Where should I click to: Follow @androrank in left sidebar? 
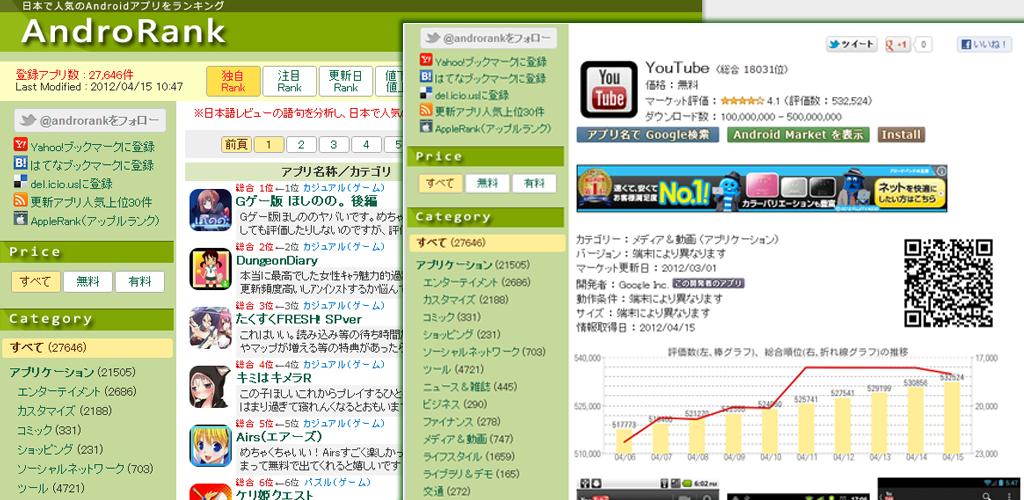coord(90,121)
